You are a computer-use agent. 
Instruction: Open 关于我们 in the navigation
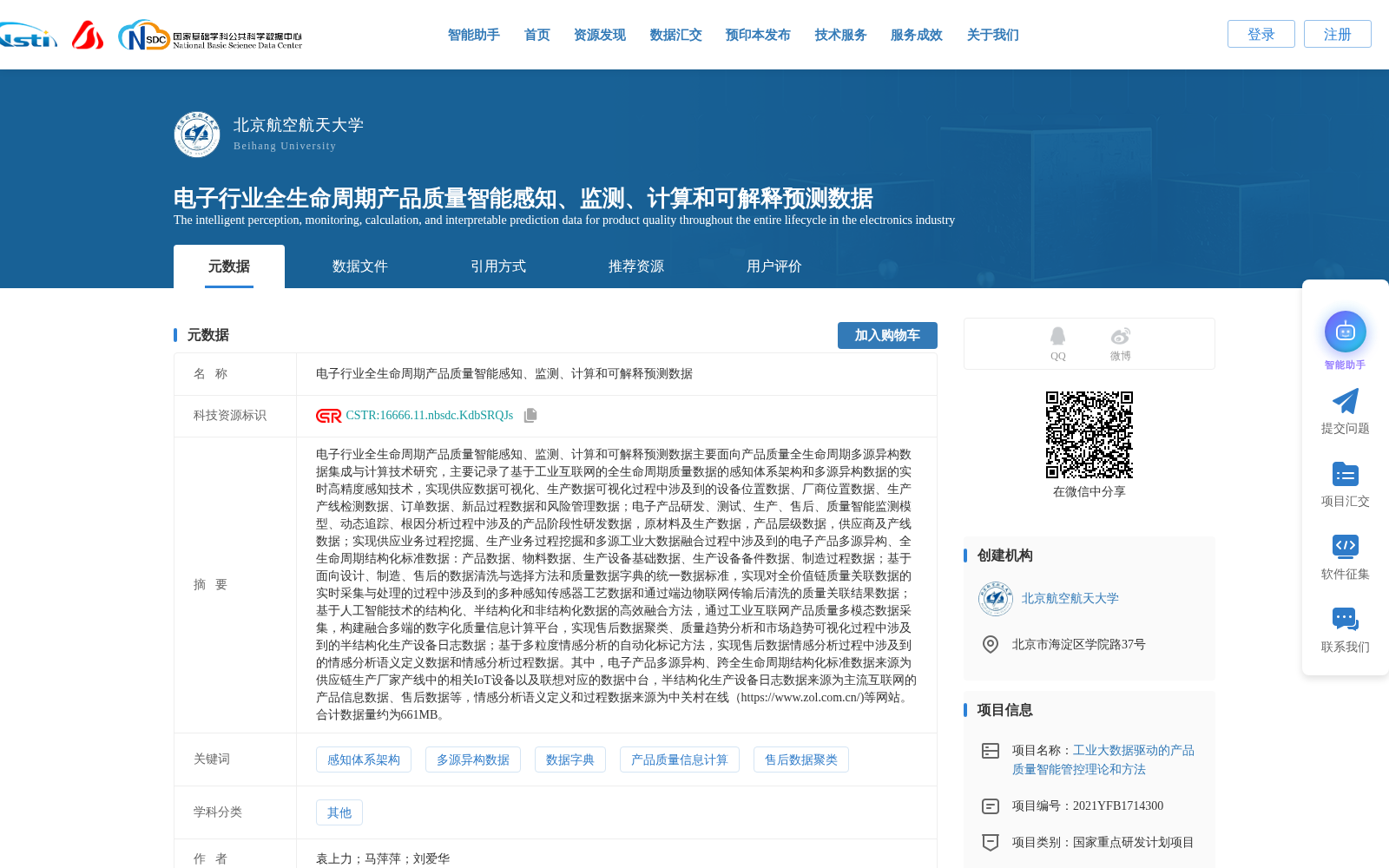993,35
